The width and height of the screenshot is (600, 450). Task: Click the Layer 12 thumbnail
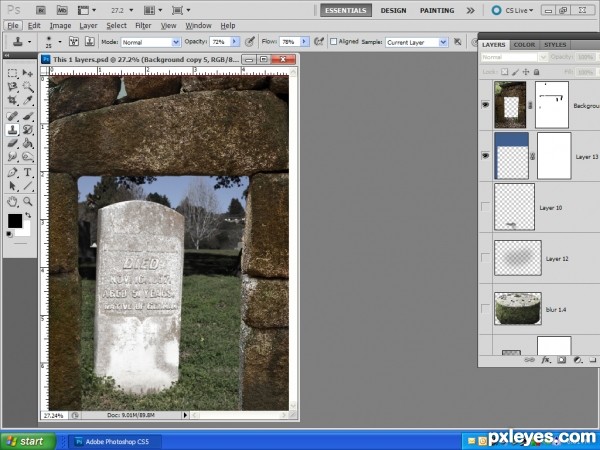(x=518, y=258)
